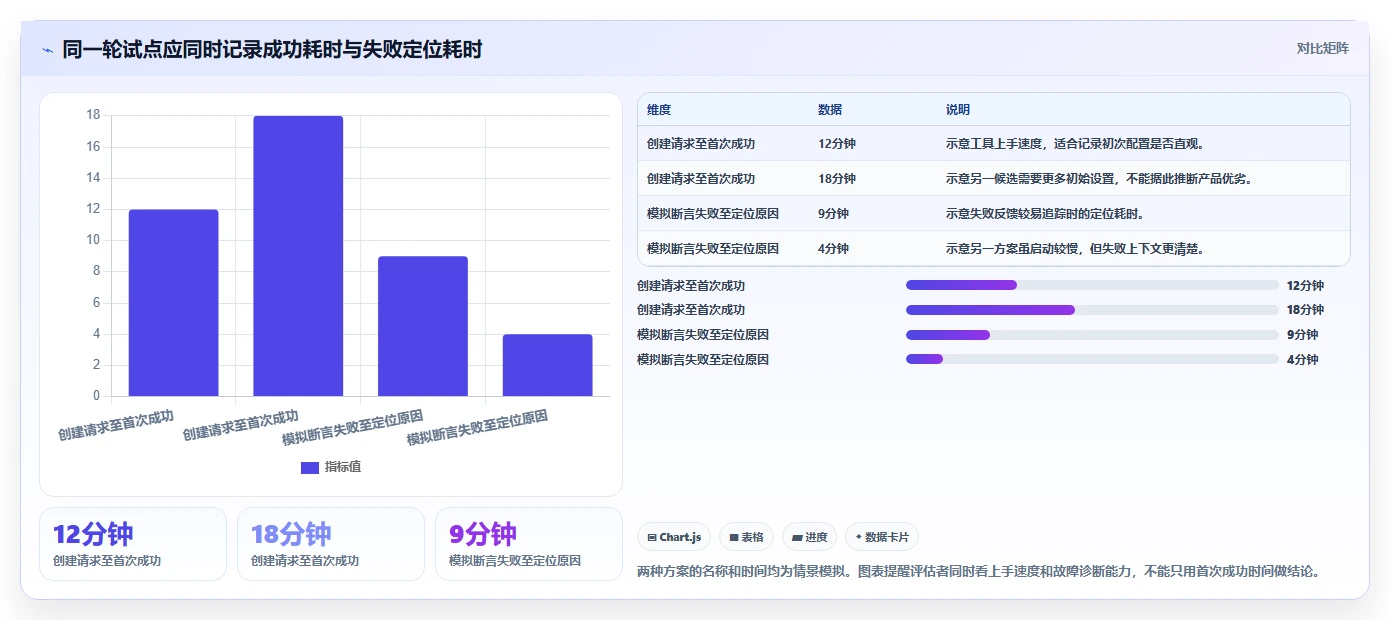
Task: Click the table 数据 cell reading 9分钟
Action: (833, 214)
